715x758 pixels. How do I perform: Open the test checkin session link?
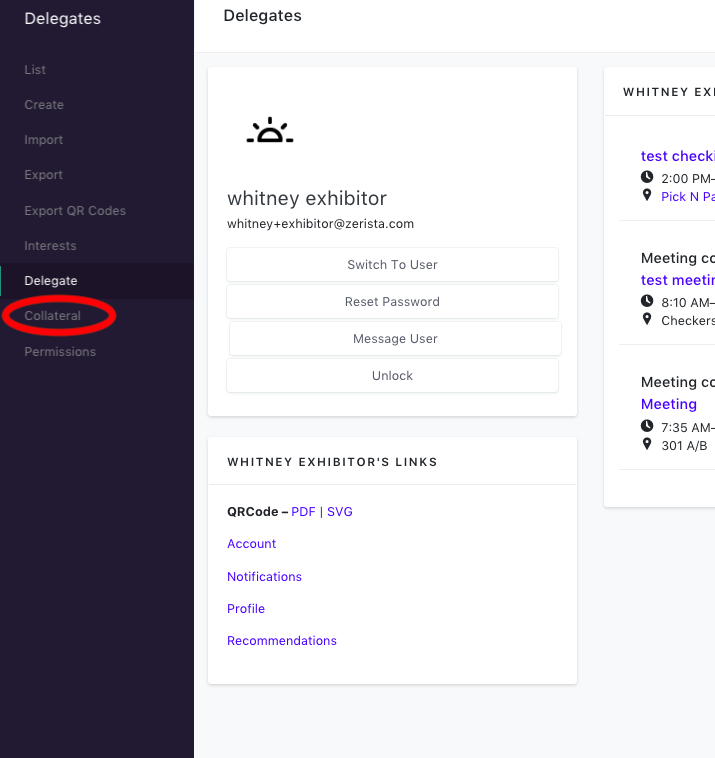tap(678, 156)
